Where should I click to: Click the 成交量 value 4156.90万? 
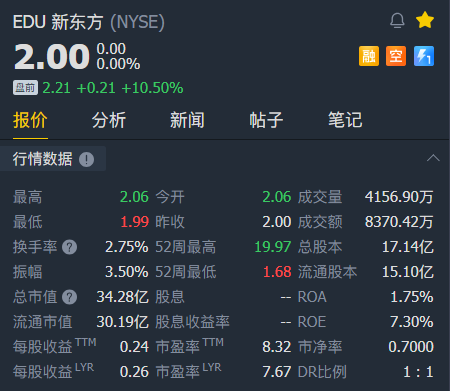[399, 197]
